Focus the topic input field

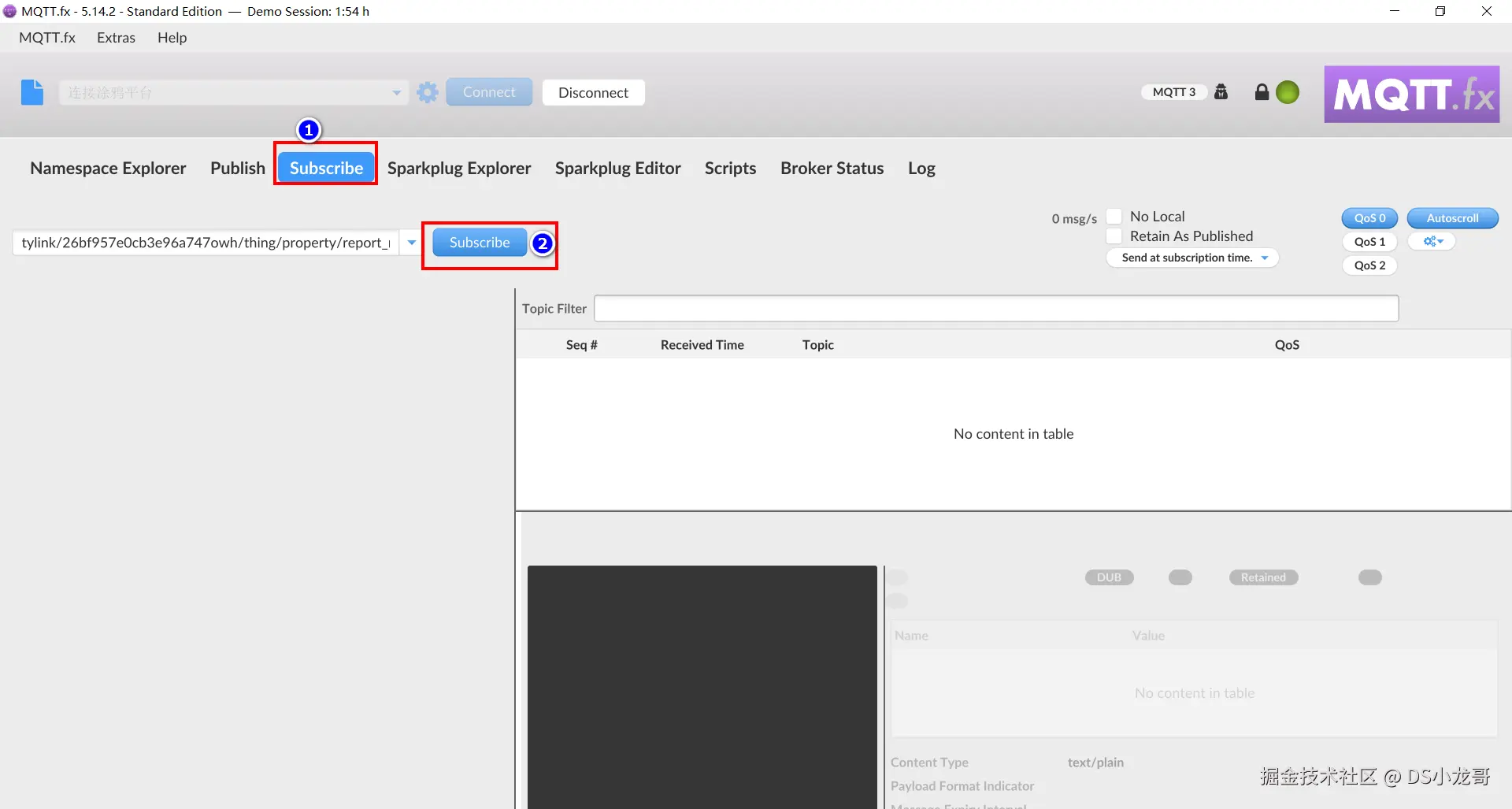click(x=206, y=243)
